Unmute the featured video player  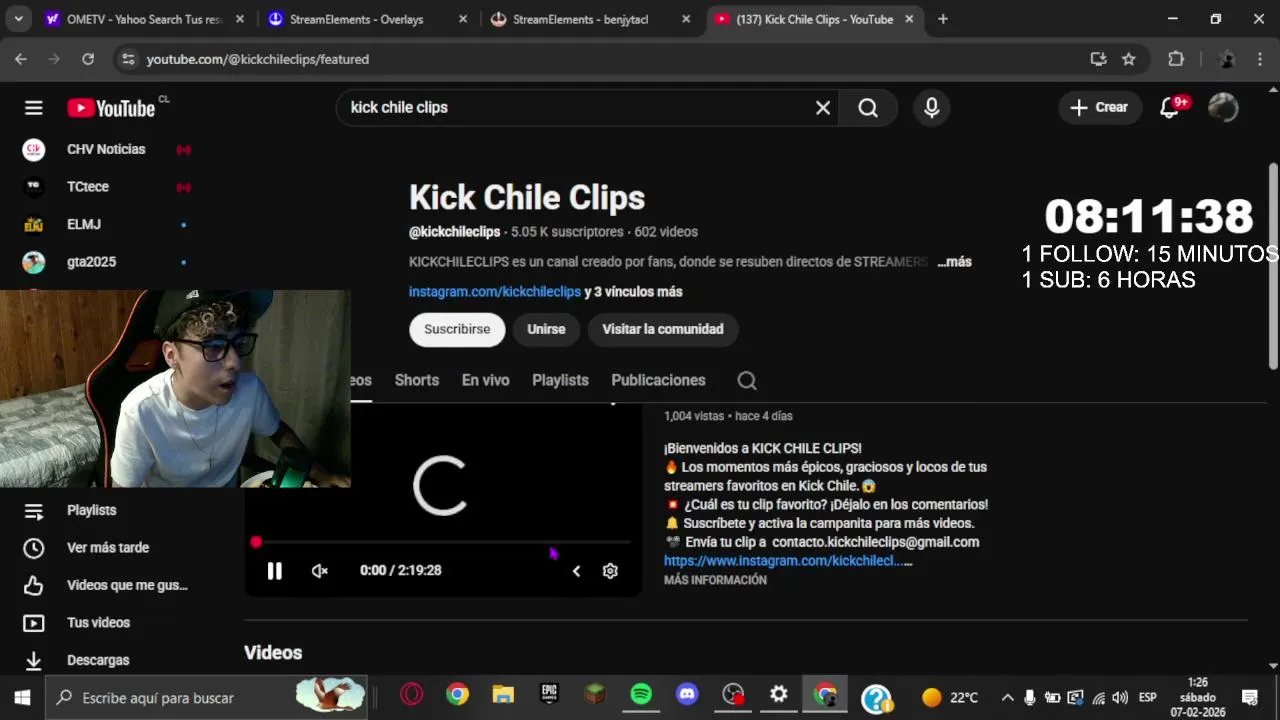320,571
